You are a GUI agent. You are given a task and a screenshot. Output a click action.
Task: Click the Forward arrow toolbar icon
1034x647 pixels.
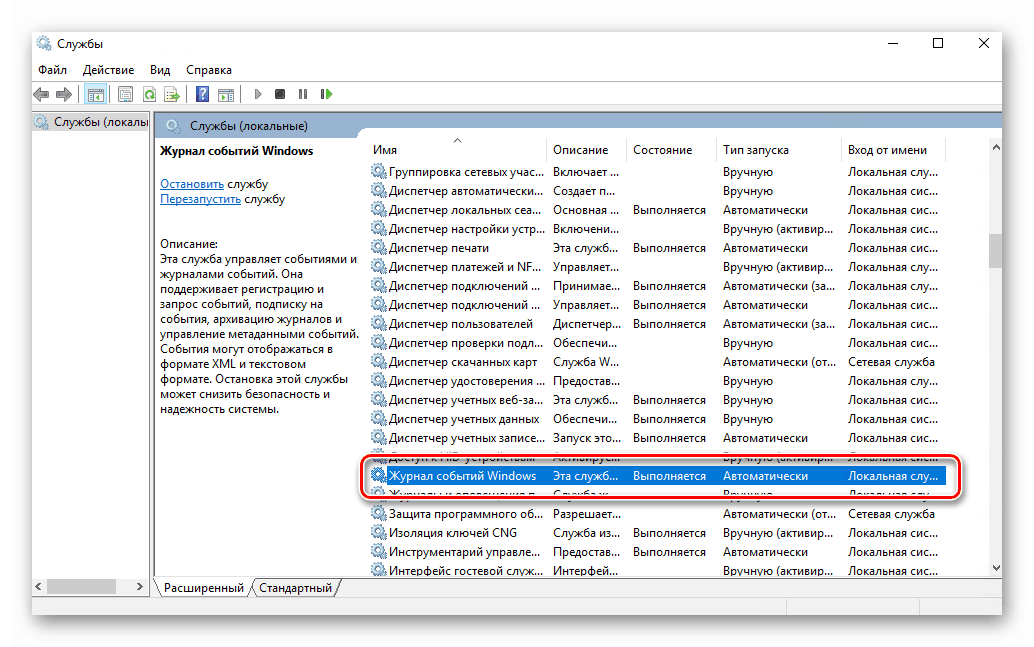(x=64, y=94)
